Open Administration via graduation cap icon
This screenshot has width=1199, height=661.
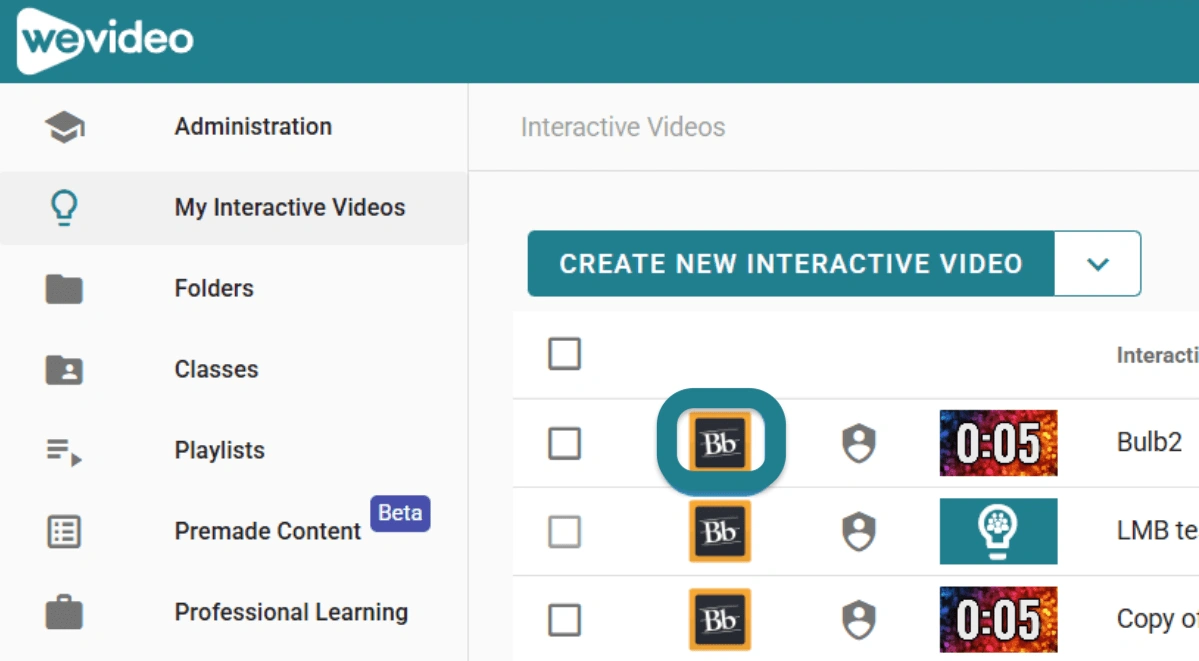[x=64, y=127]
